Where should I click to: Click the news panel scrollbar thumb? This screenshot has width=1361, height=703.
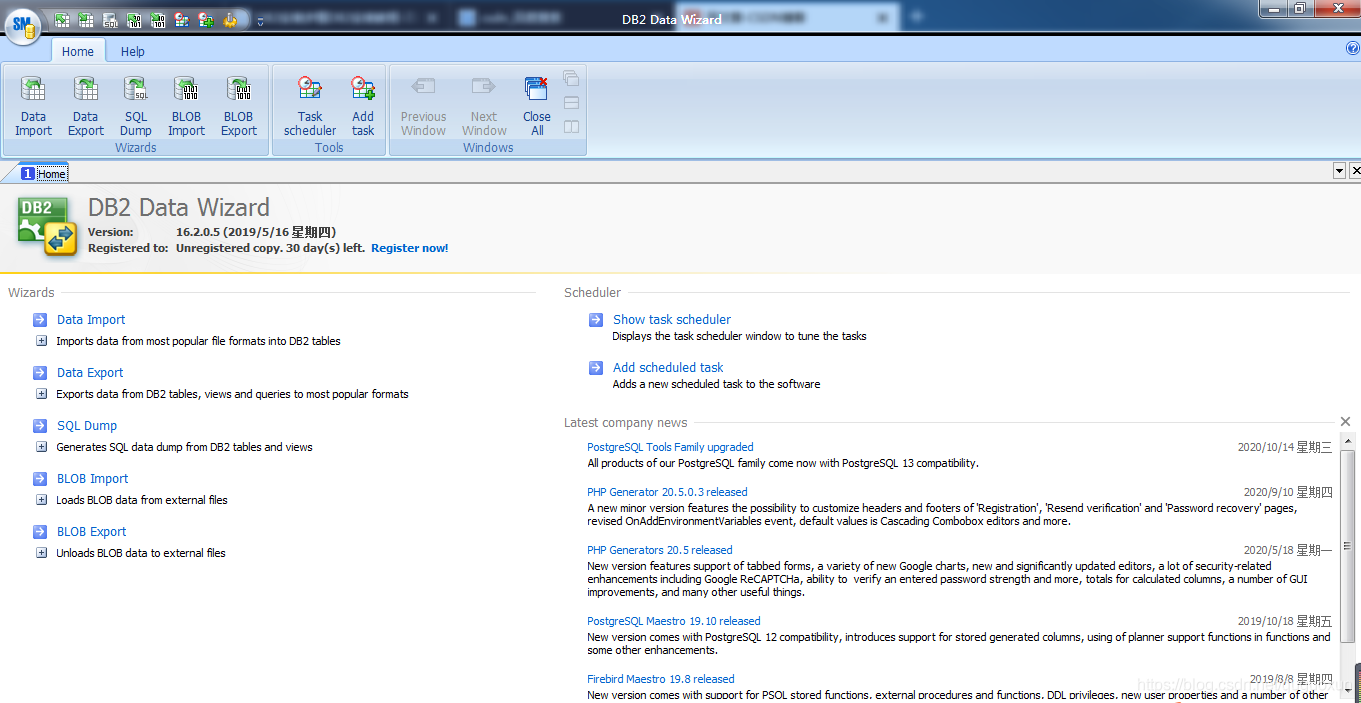pyautogui.click(x=1348, y=548)
